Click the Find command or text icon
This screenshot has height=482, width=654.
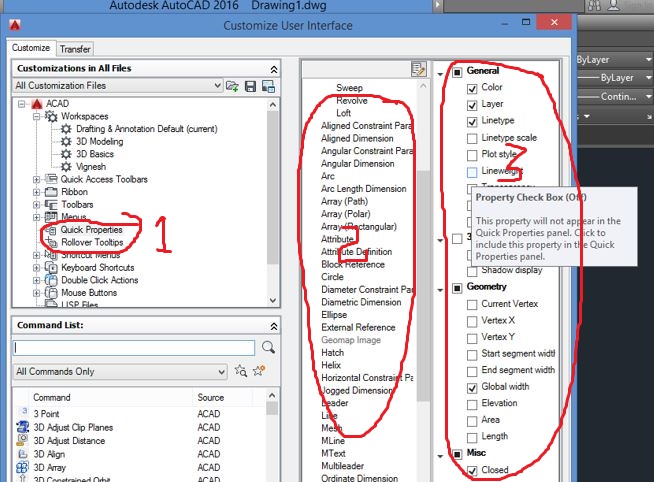[241, 370]
